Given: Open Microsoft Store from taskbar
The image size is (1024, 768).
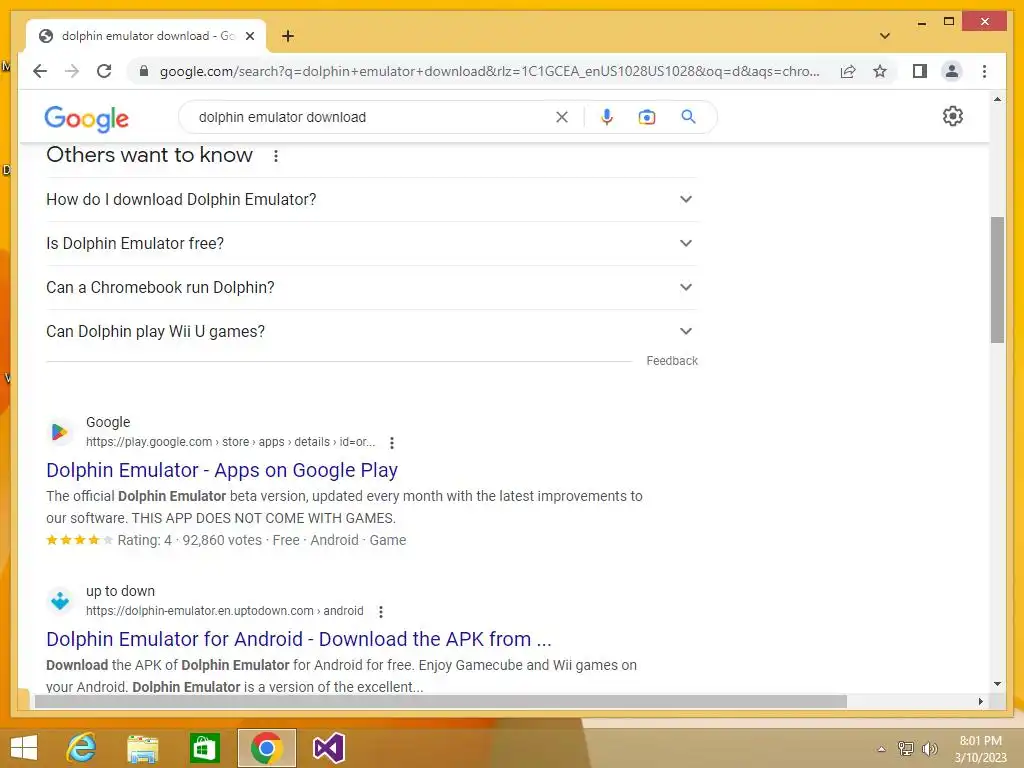Looking at the screenshot, I should [204, 748].
